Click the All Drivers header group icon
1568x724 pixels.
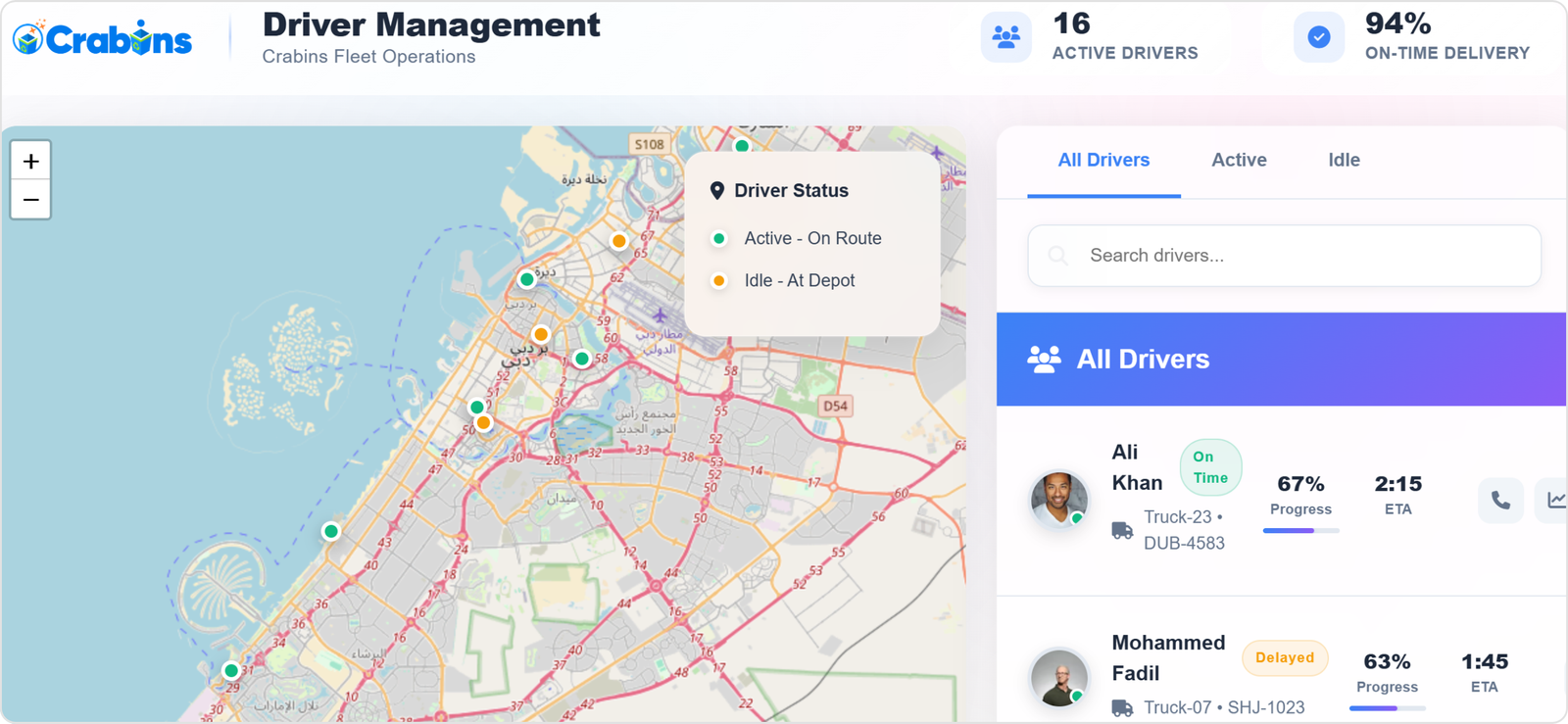[1044, 360]
